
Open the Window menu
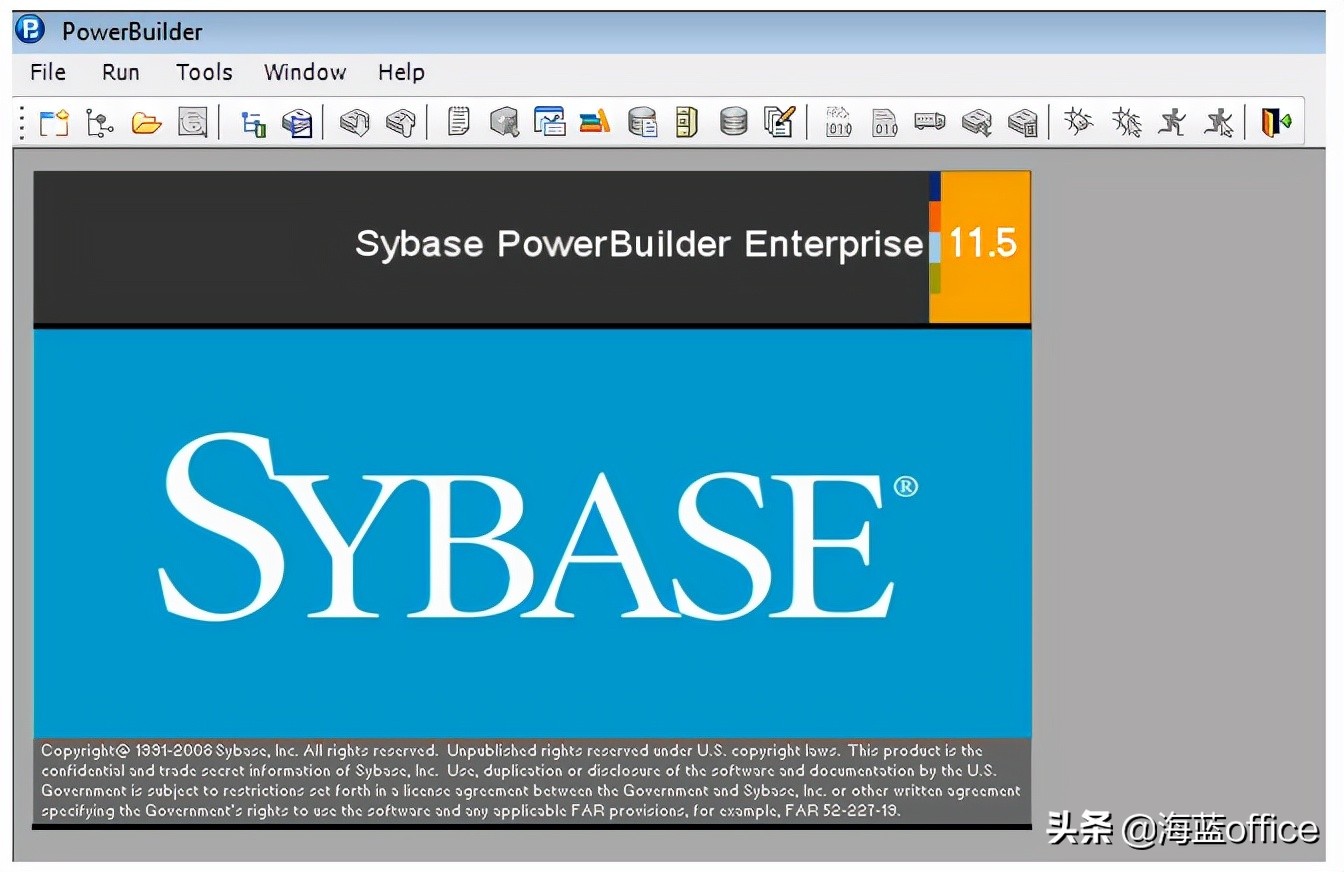(304, 71)
